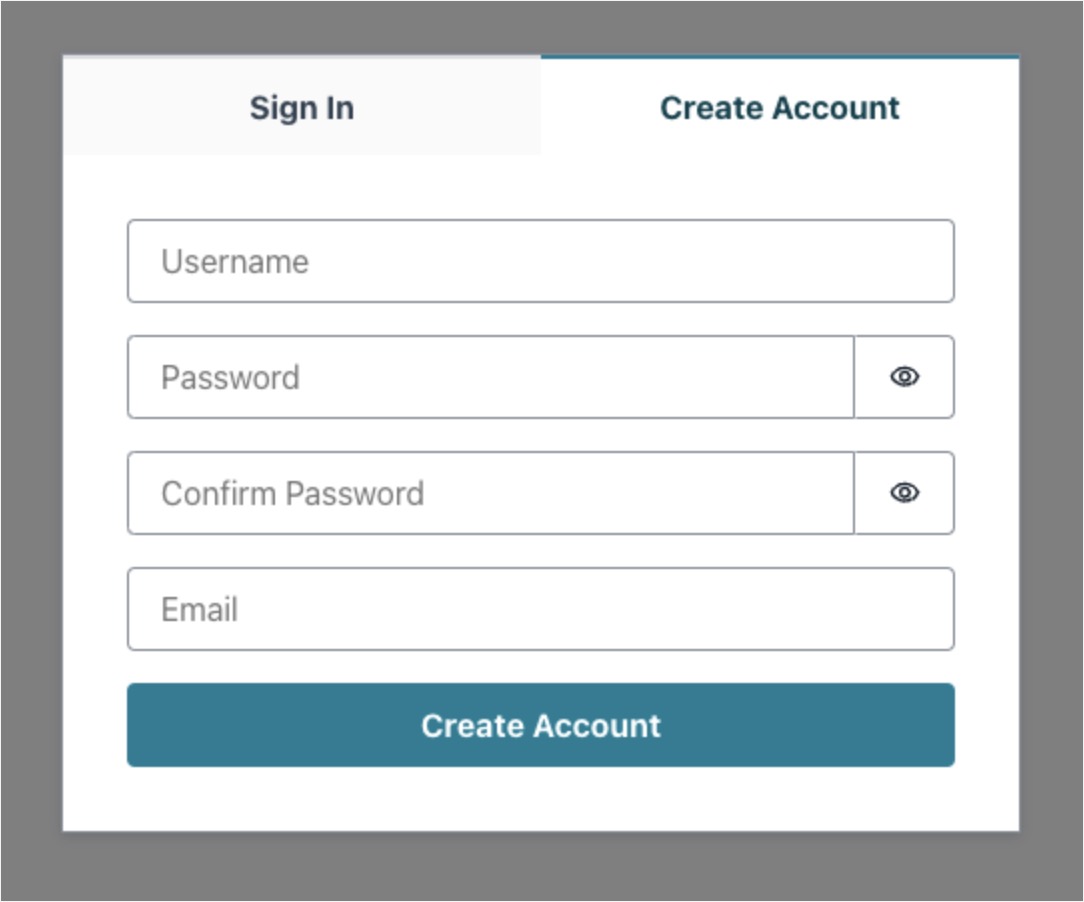Click the active Create Account tab heading
This screenshot has height=902, width=1084.
[x=779, y=107]
